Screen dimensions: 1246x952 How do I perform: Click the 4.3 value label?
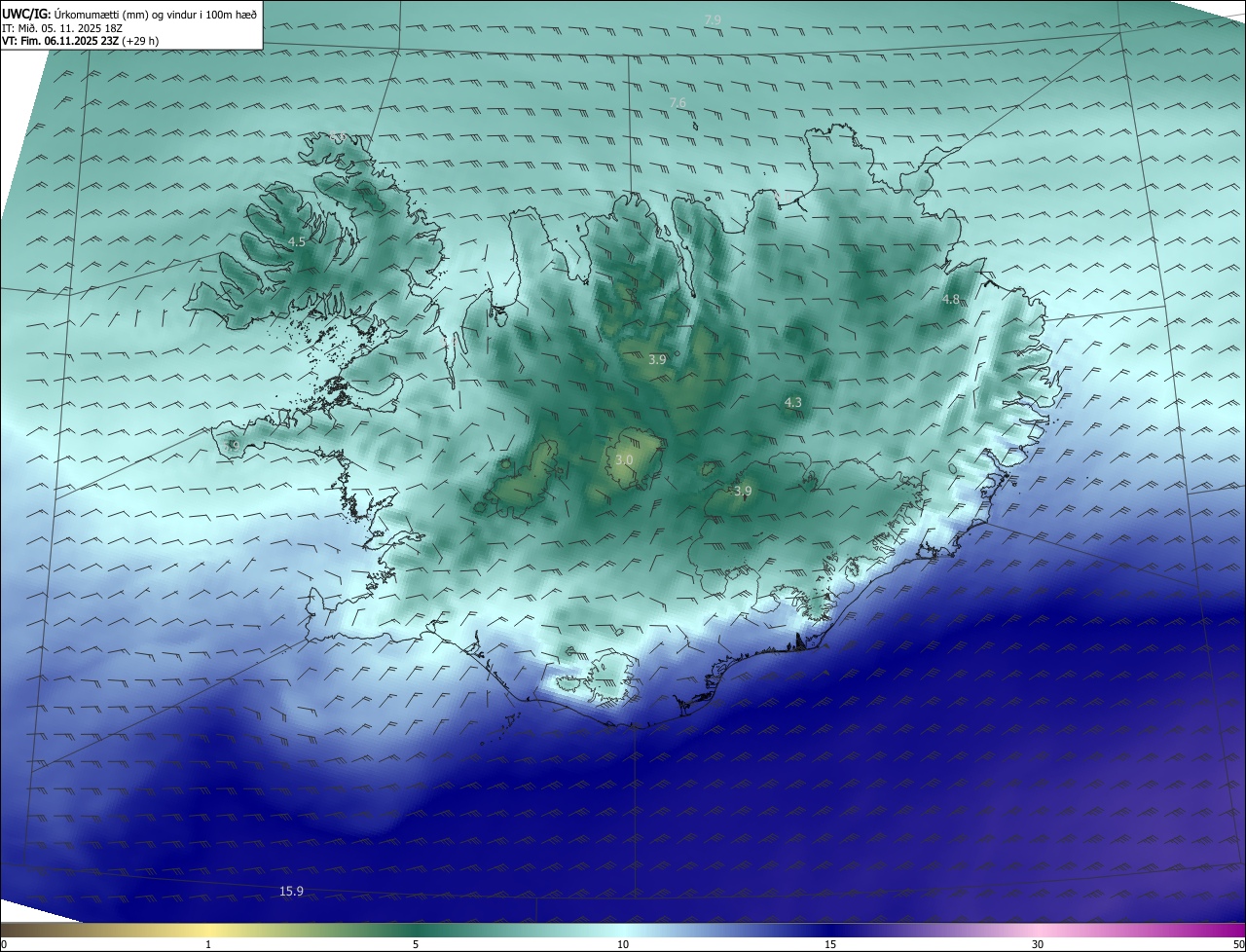(x=793, y=402)
